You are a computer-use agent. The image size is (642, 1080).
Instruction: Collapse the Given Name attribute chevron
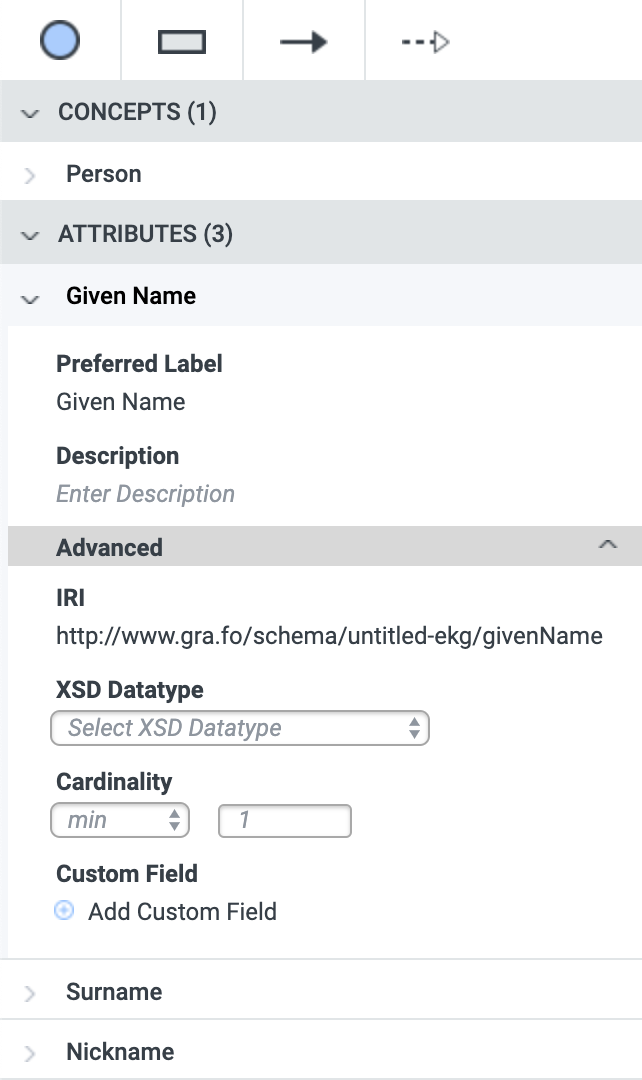click(30, 298)
